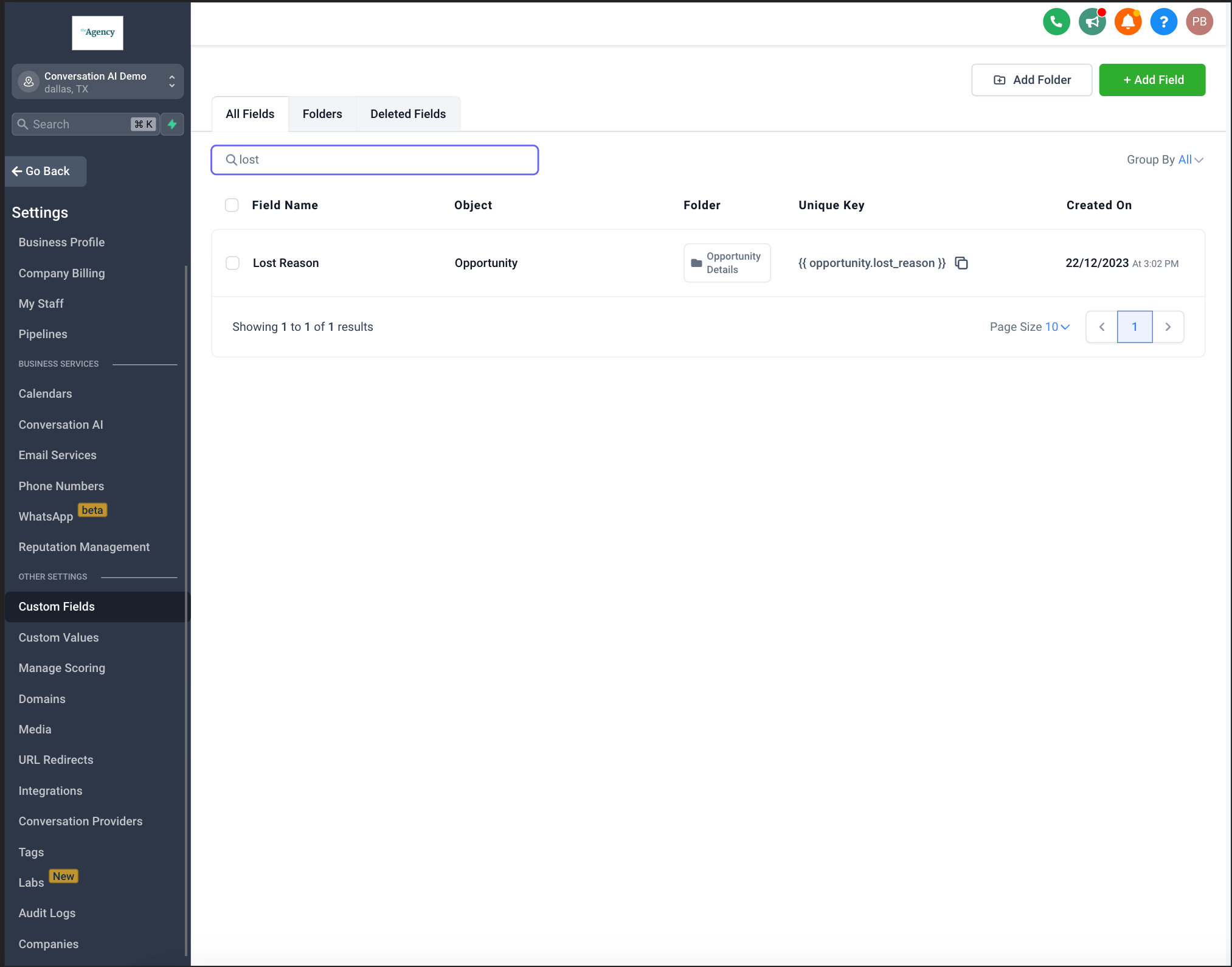The height and width of the screenshot is (967, 1232).
Task: Click the Created On column header
Action: 1099,205
